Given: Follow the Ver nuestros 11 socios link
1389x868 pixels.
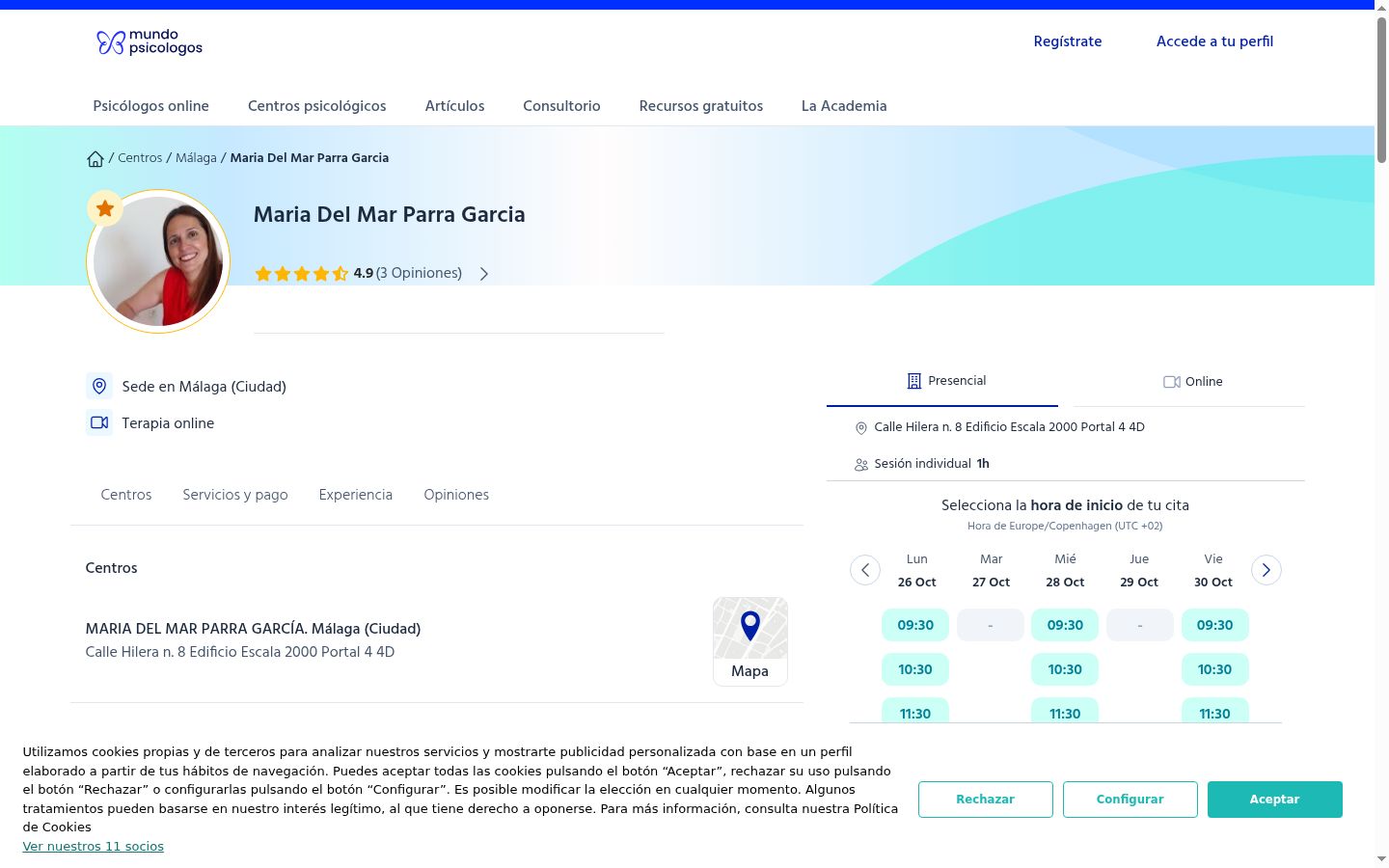Looking at the screenshot, I should tap(94, 847).
